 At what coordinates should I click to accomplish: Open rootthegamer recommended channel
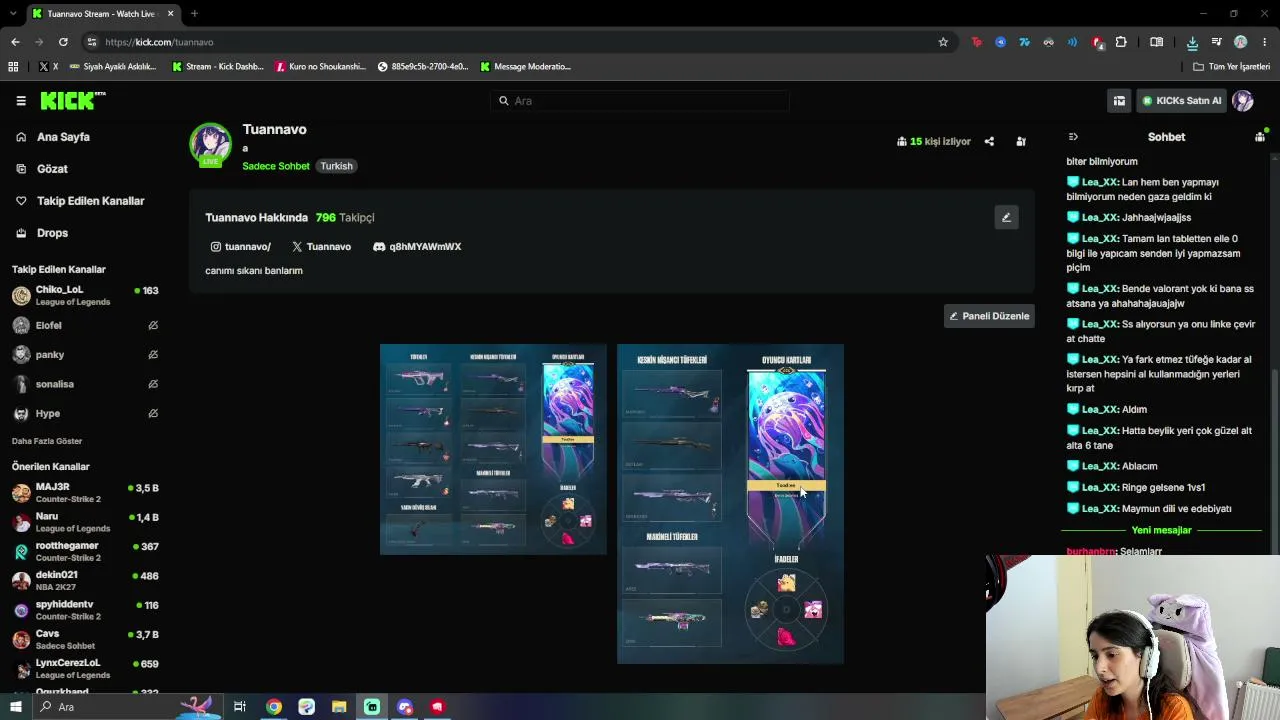(85, 551)
